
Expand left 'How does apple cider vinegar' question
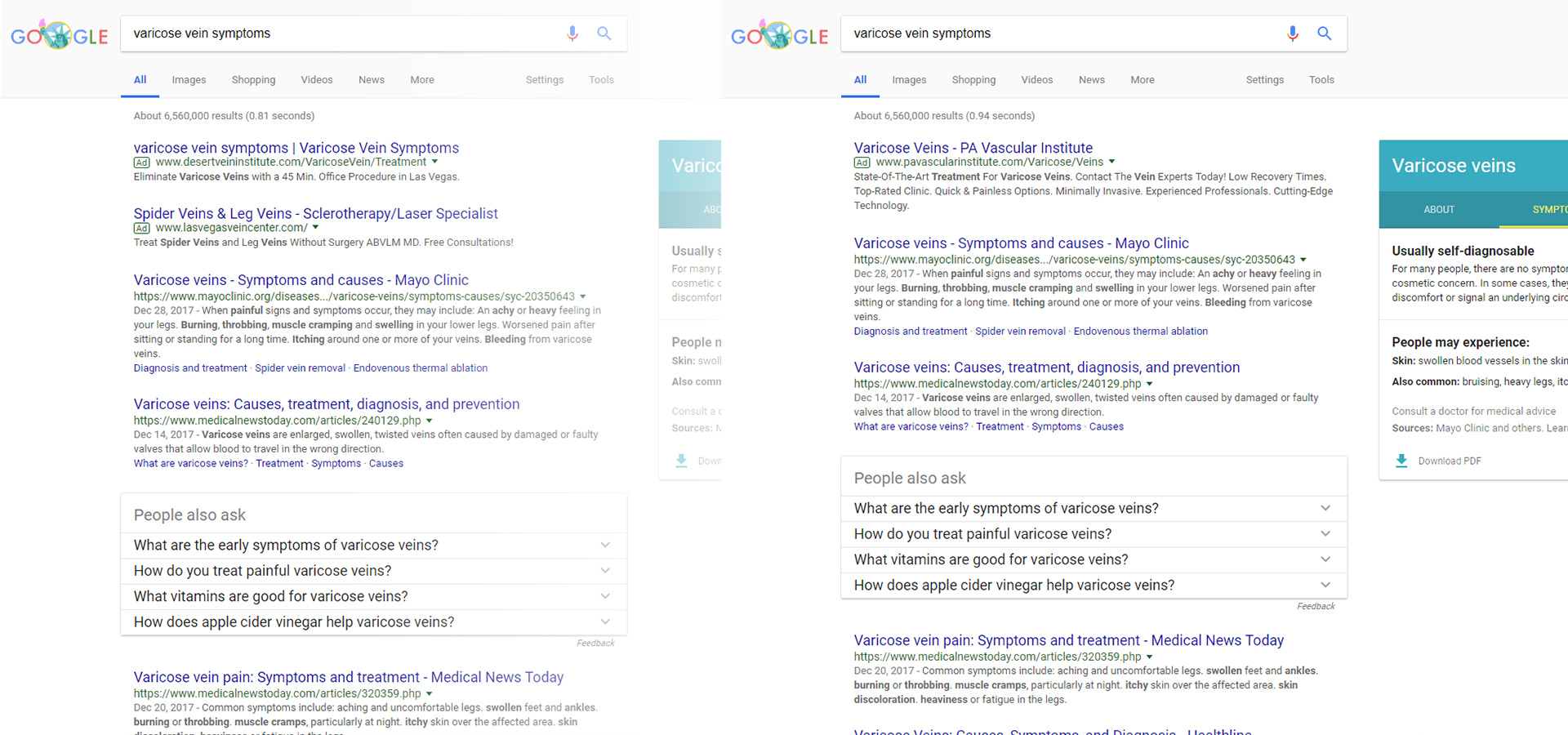tap(374, 622)
